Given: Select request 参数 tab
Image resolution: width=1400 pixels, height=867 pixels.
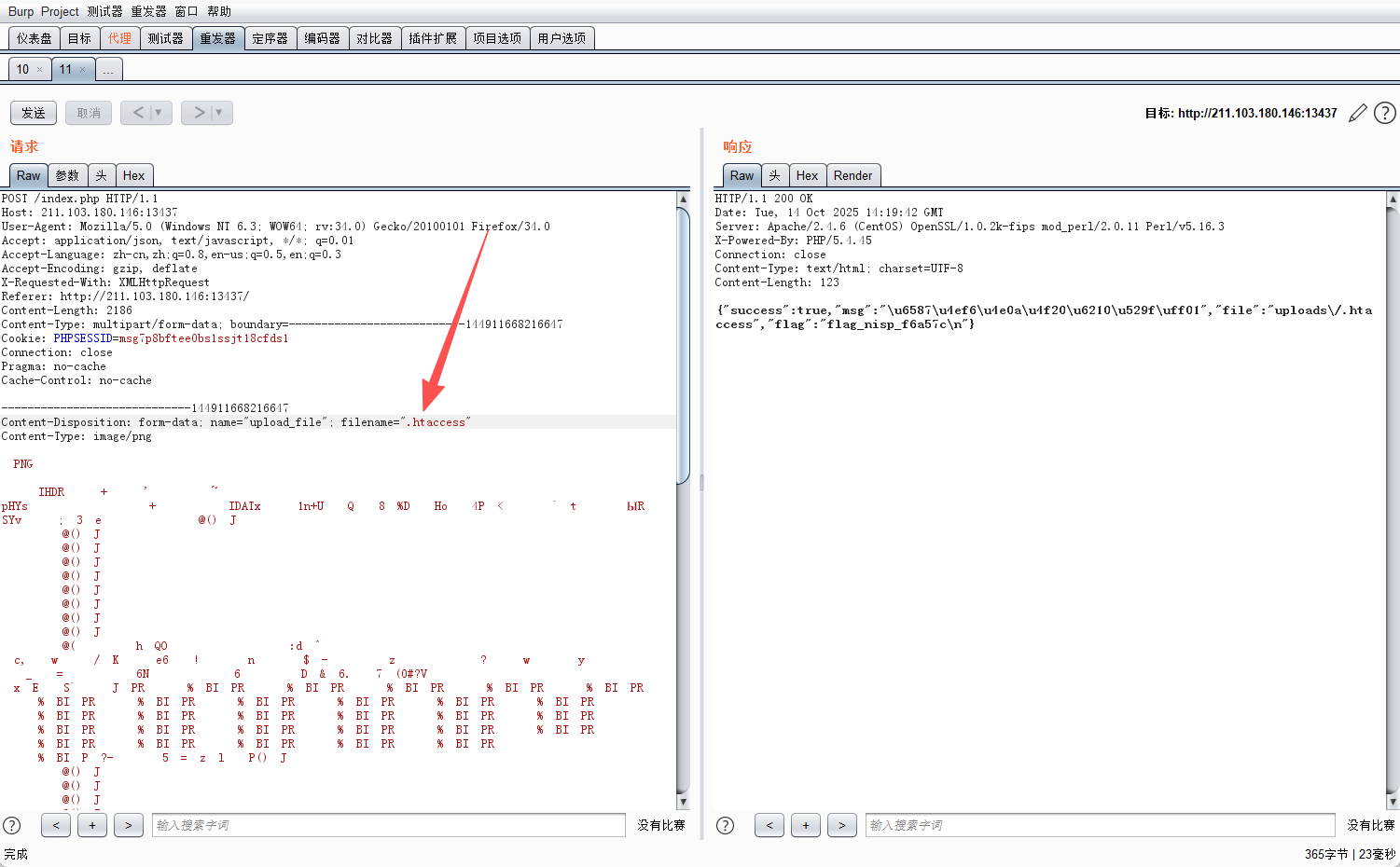Looking at the screenshot, I should coord(67,175).
